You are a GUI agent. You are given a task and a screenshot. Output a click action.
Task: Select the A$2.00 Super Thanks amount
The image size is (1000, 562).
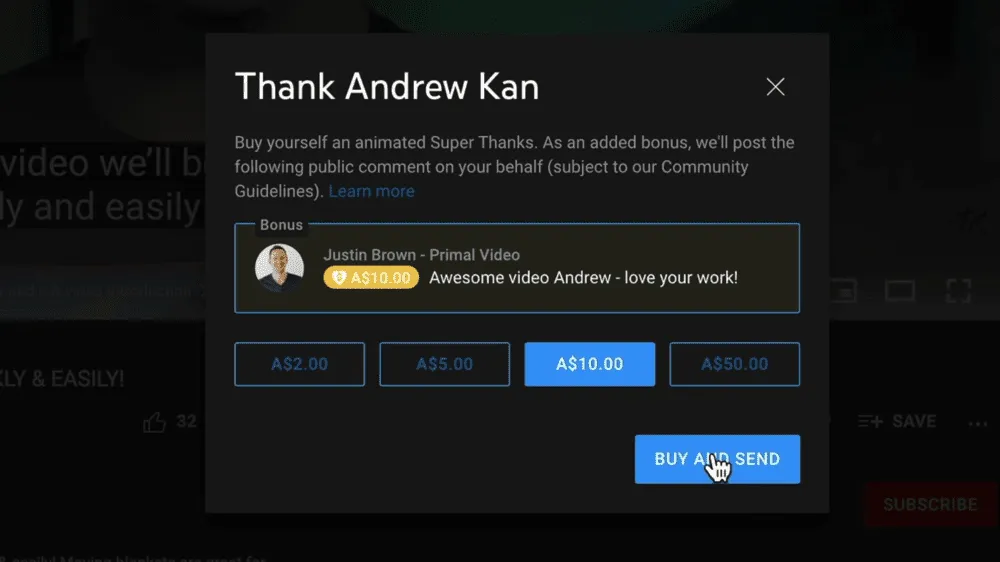tap(300, 364)
